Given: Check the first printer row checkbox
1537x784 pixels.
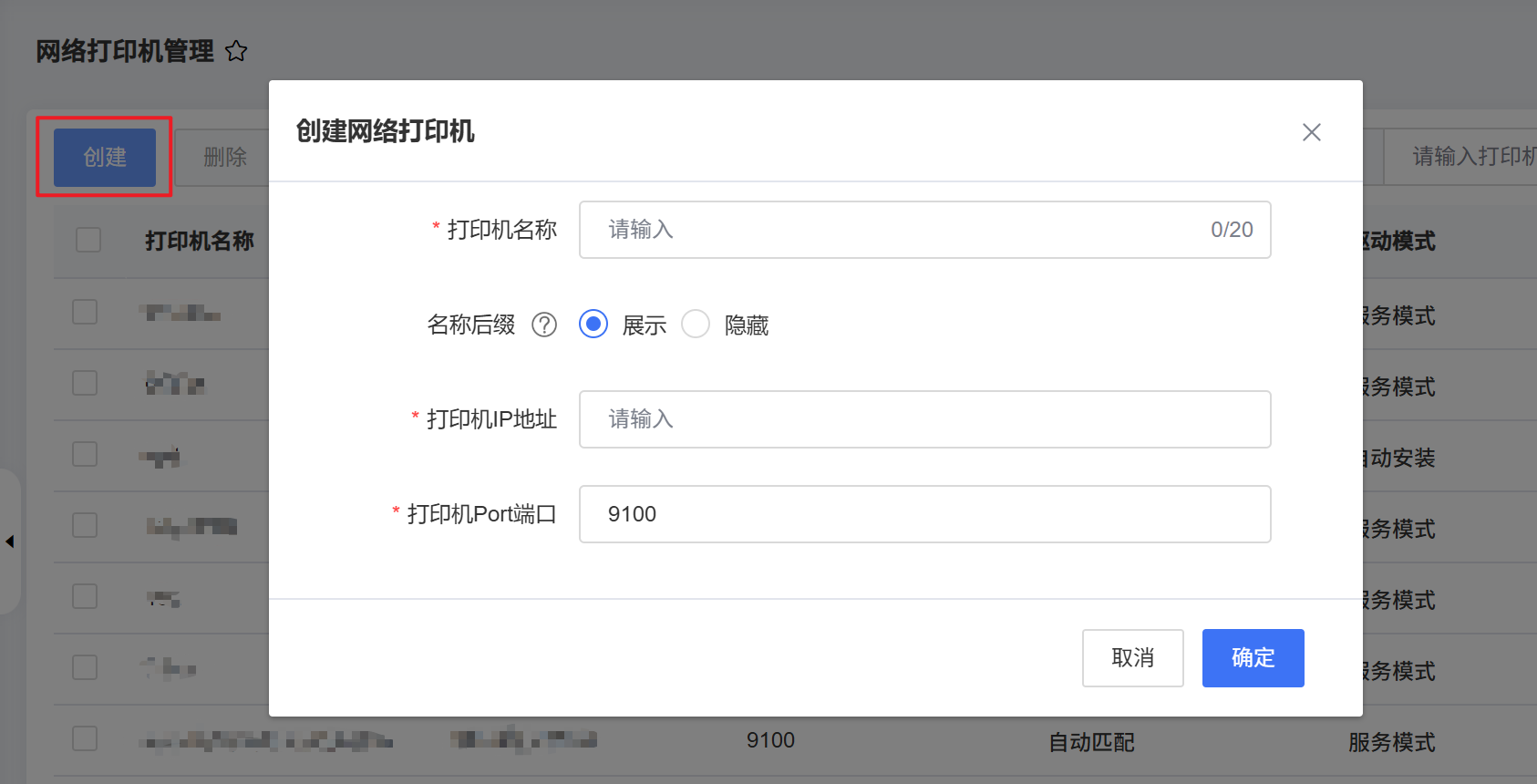Looking at the screenshot, I should pyautogui.click(x=85, y=312).
